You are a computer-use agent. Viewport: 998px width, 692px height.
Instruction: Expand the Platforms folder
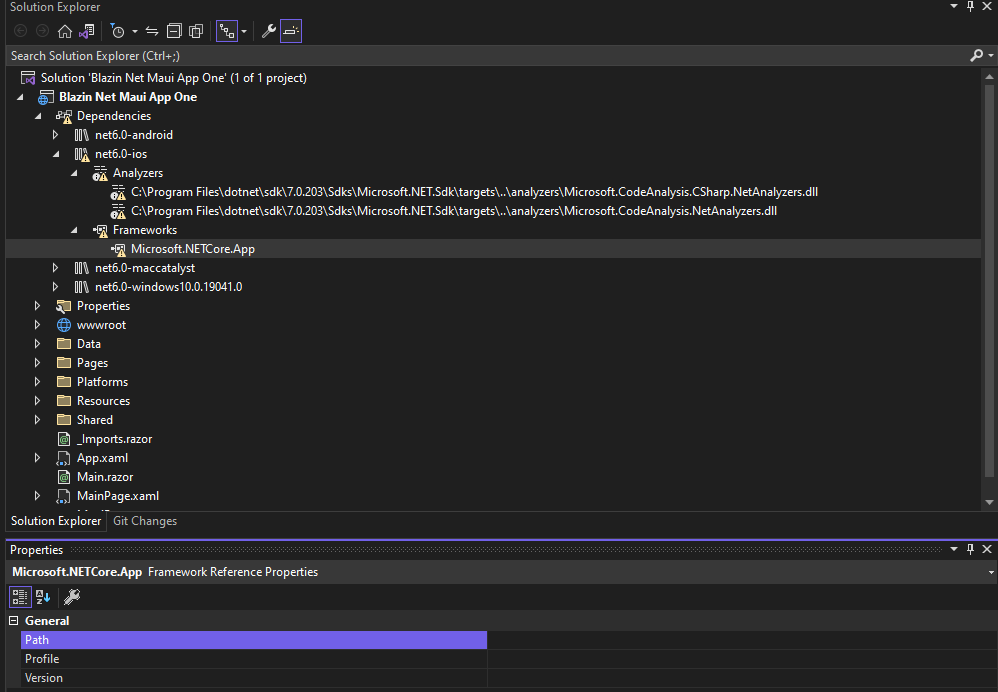(x=37, y=381)
